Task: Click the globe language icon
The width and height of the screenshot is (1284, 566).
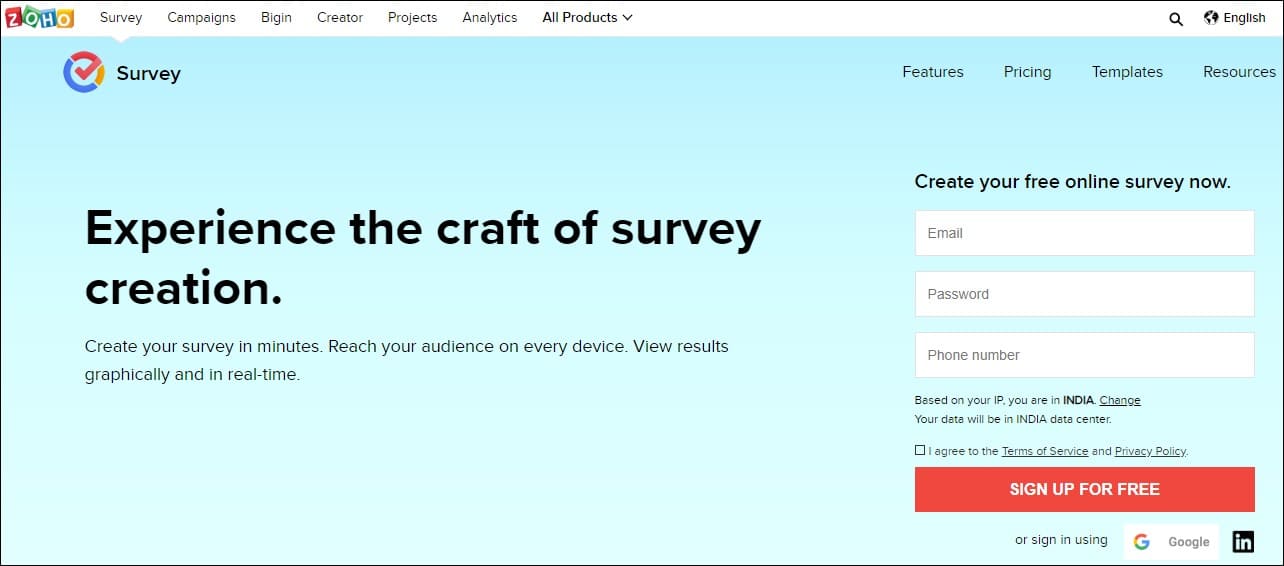Action: 1211,17
